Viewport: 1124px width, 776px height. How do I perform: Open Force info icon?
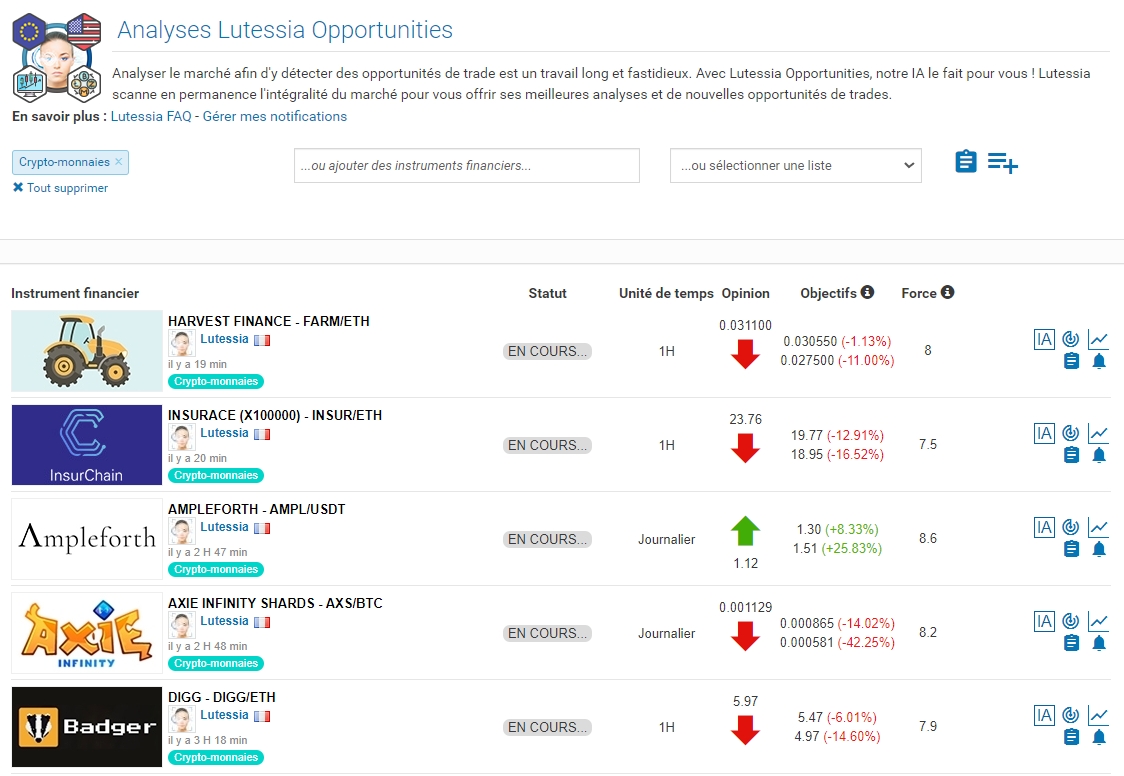pos(948,292)
